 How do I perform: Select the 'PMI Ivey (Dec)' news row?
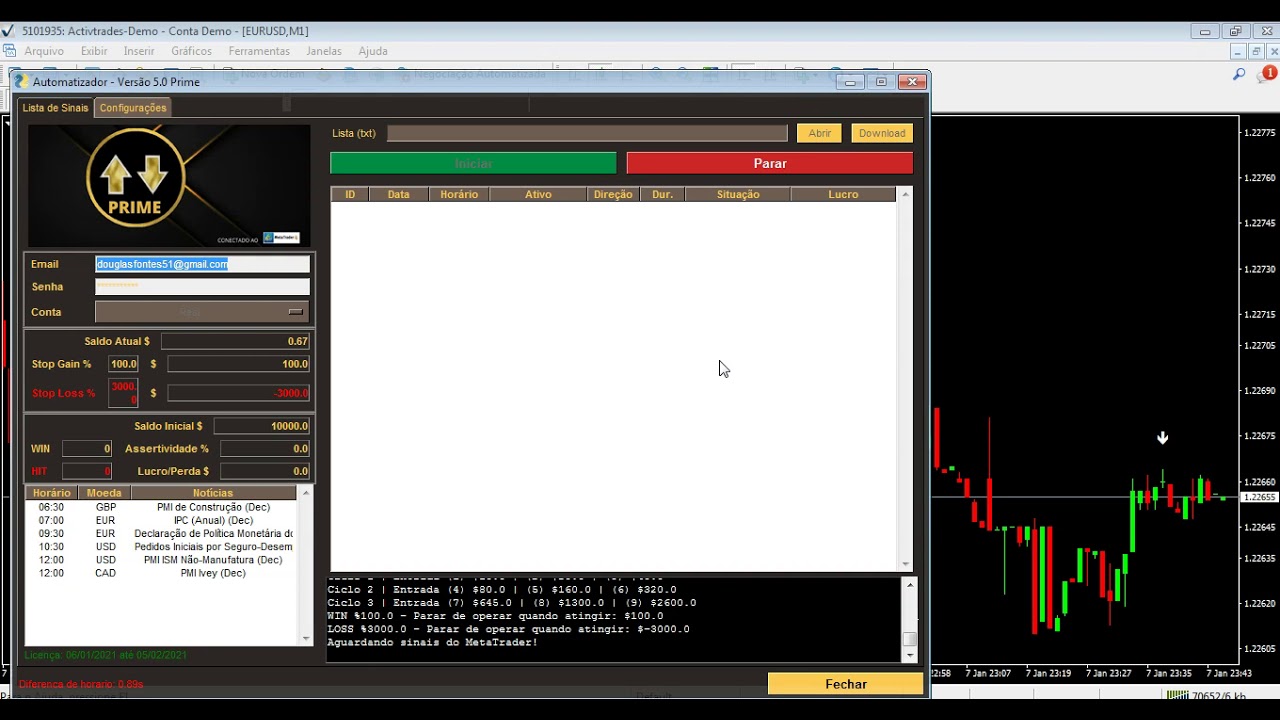point(161,573)
